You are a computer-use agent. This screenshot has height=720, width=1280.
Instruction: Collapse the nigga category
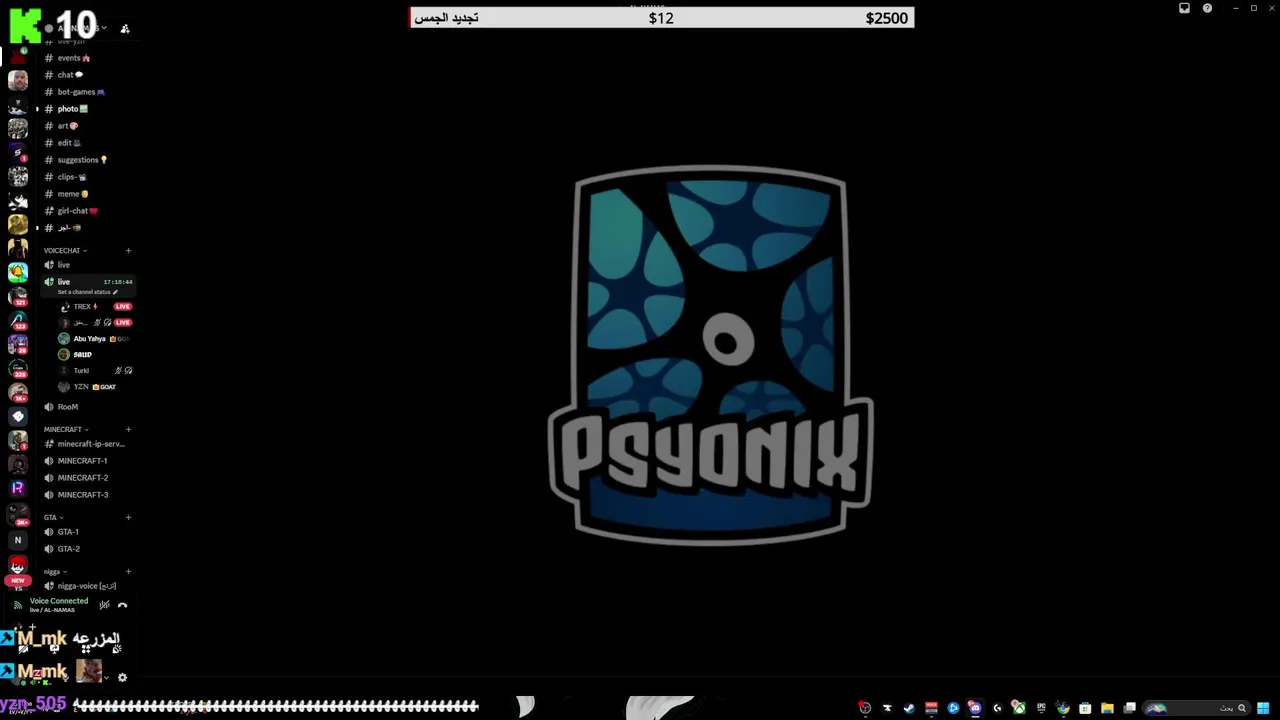click(55, 572)
